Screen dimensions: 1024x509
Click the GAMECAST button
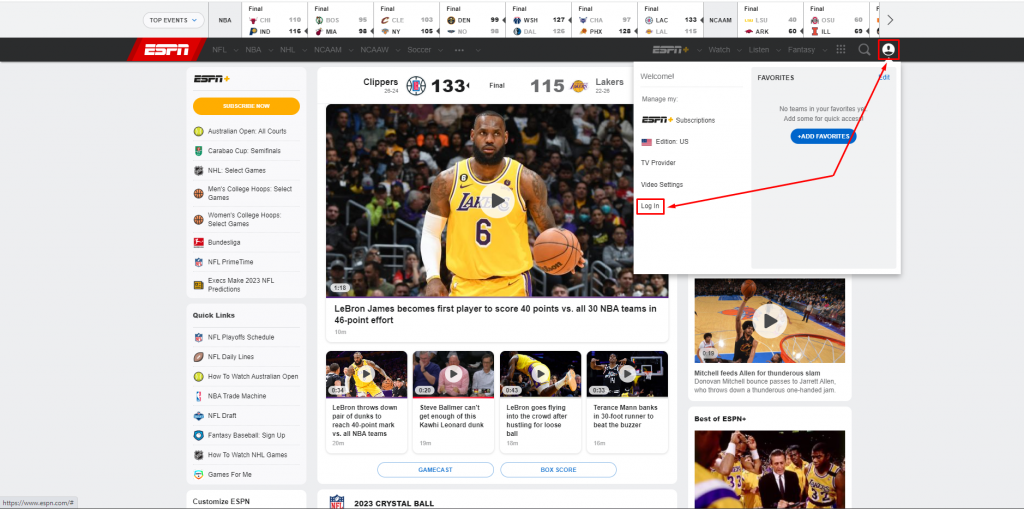point(435,470)
